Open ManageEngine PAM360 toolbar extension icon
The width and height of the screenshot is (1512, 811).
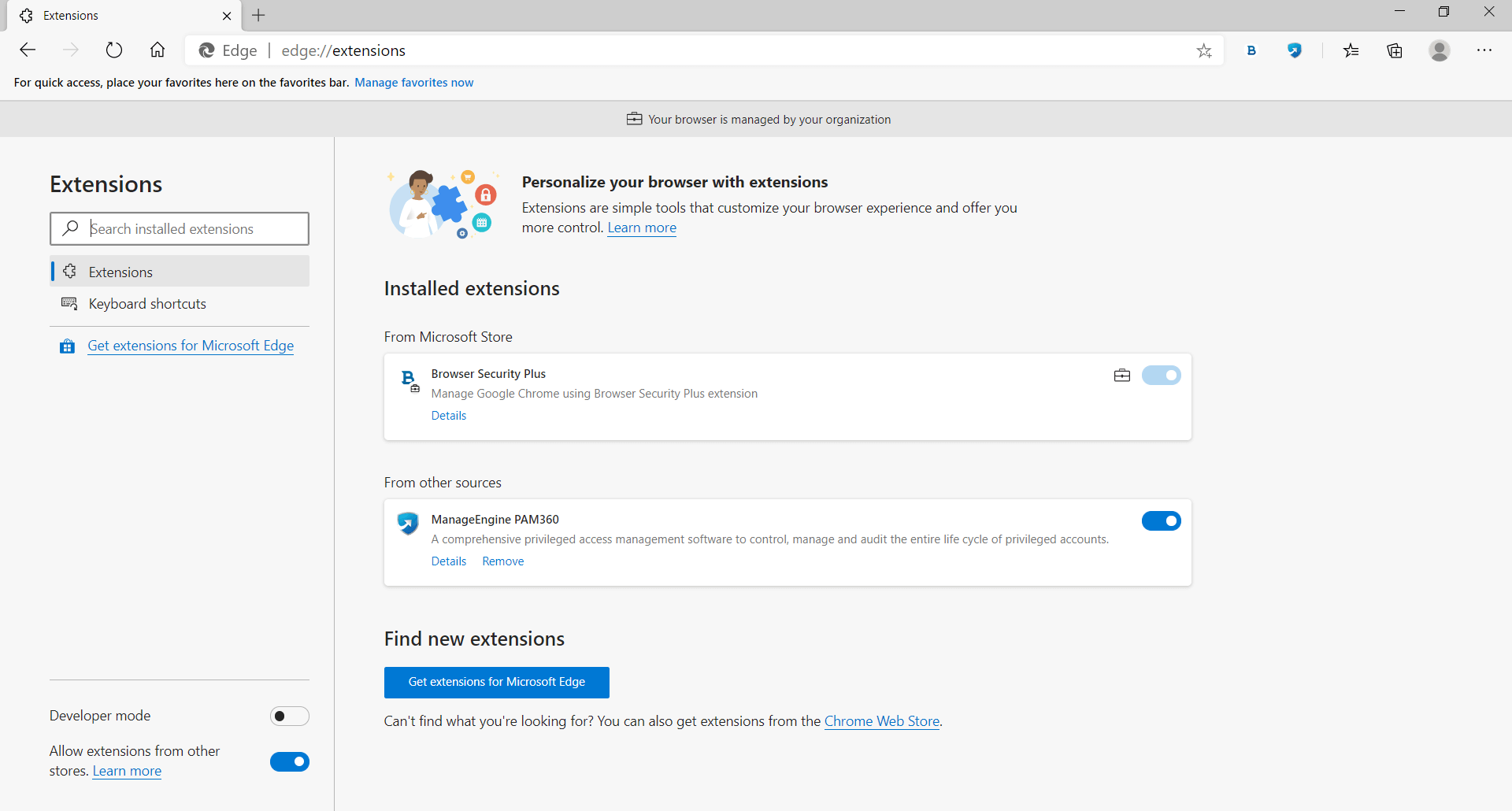[x=1295, y=50]
